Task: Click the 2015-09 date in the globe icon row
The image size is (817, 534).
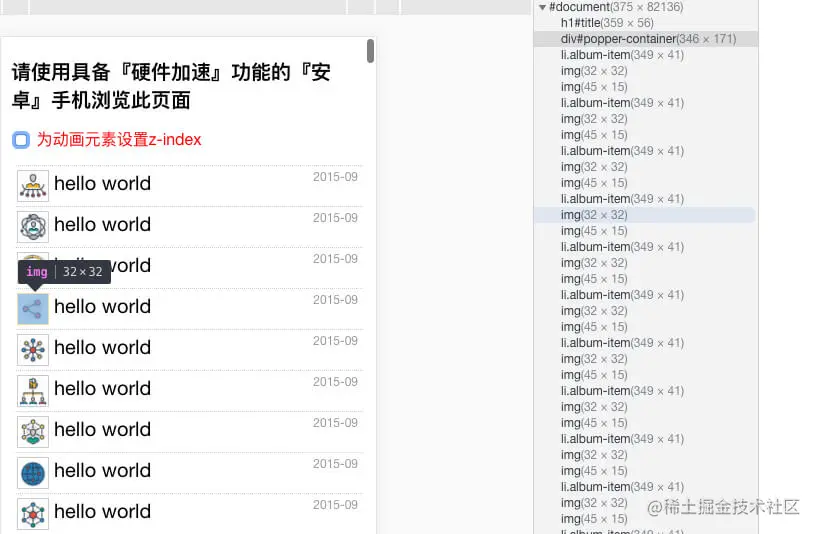Action: (x=335, y=464)
